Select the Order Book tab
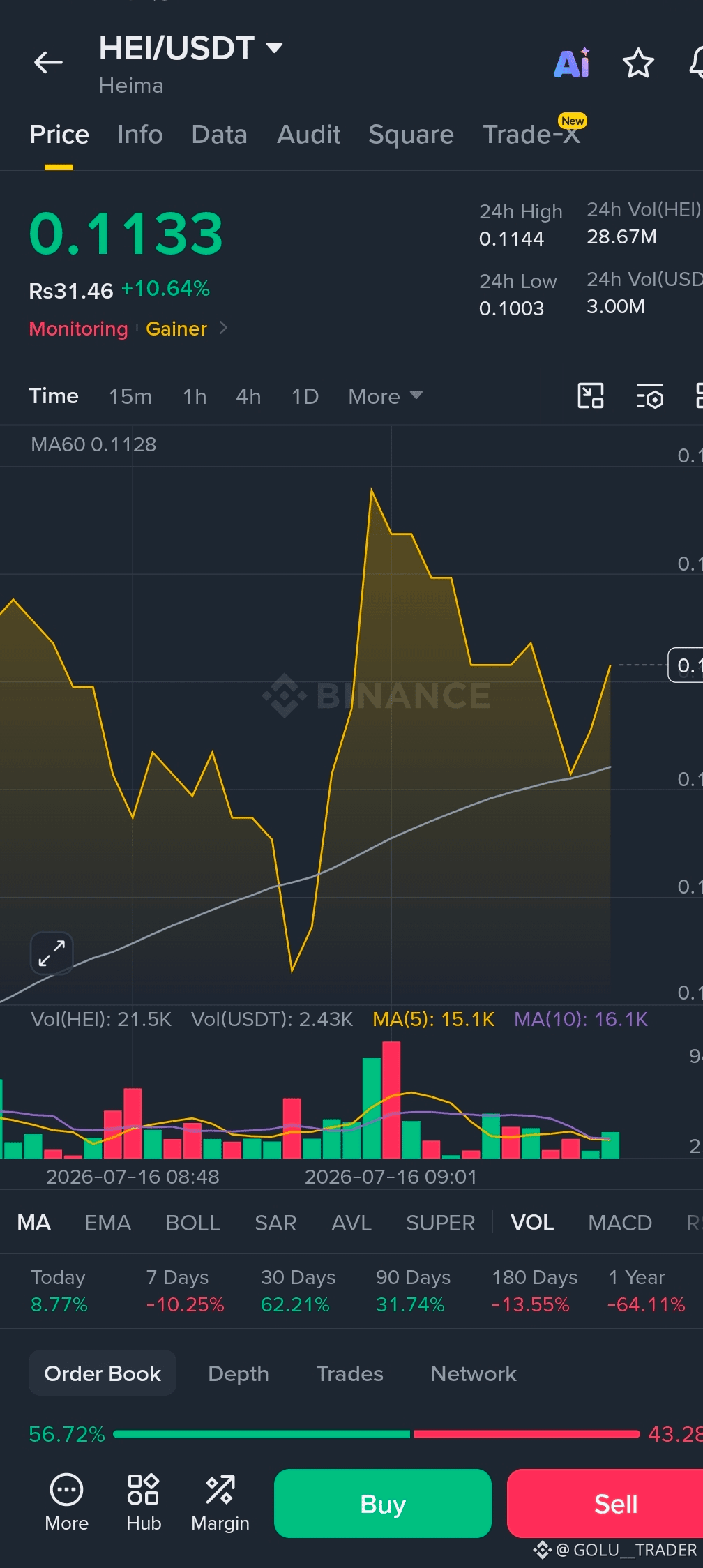This screenshot has width=703, height=1568. pos(103,1373)
